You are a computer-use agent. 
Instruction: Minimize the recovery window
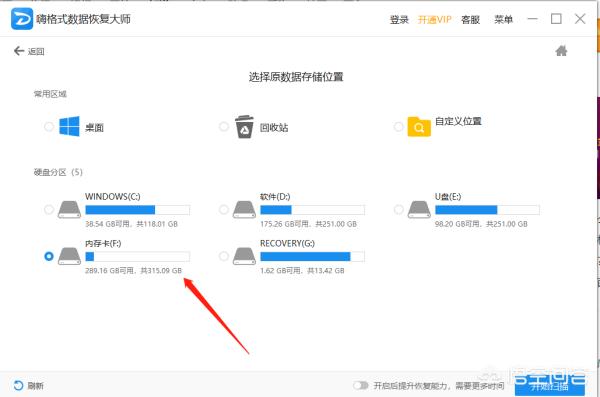point(533,19)
